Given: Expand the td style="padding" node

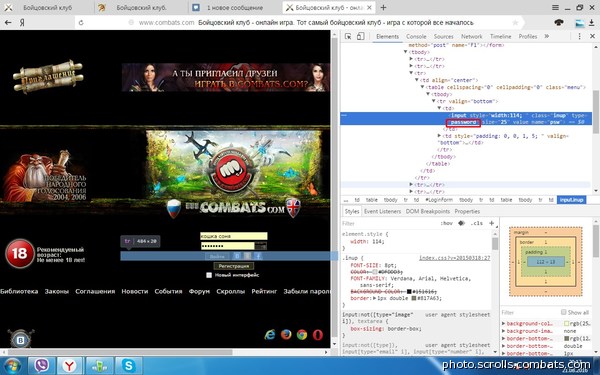Looking at the screenshot, I should point(439,136).
